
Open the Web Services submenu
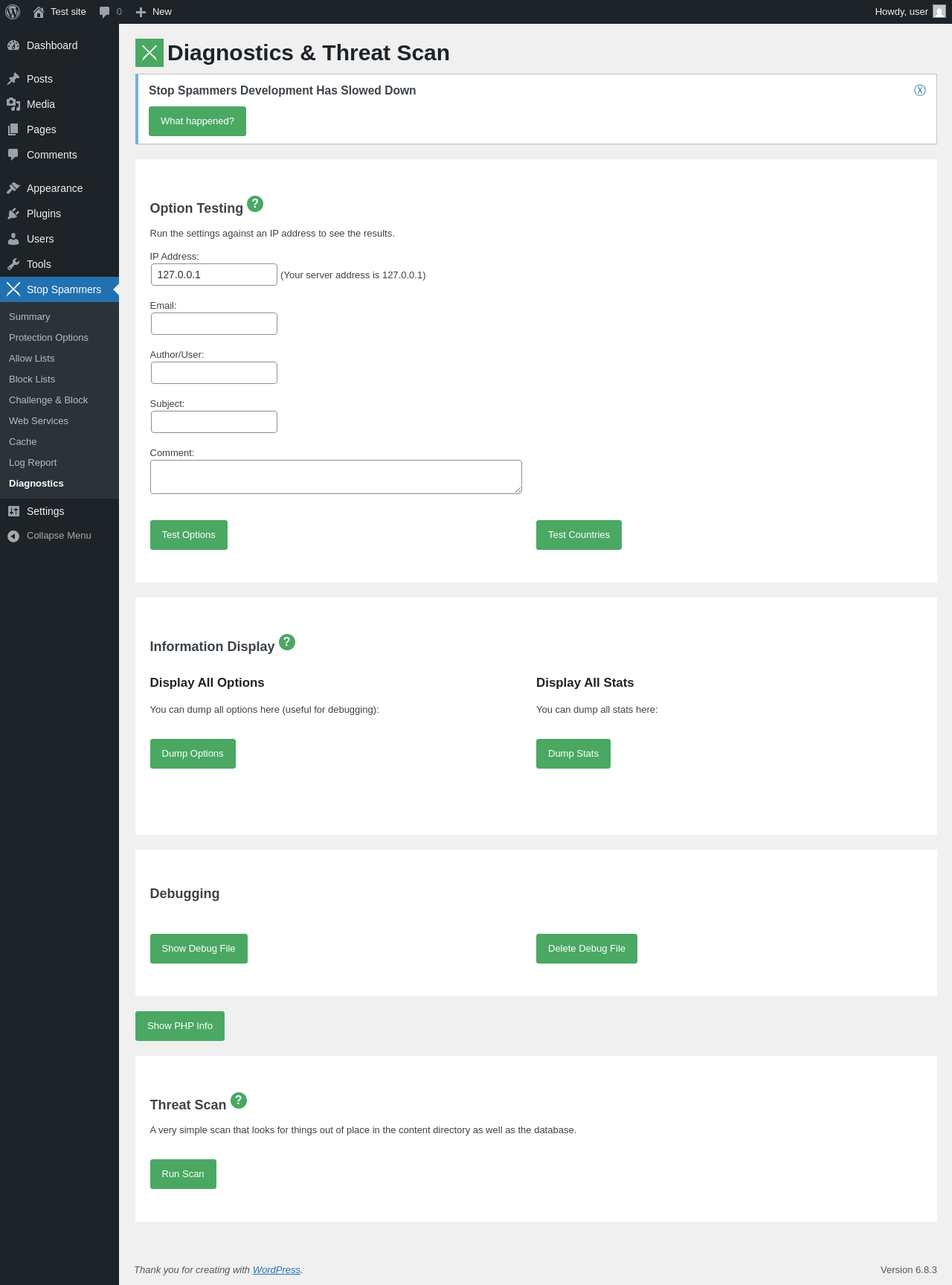pyautogui.click(x=39, y=421)
